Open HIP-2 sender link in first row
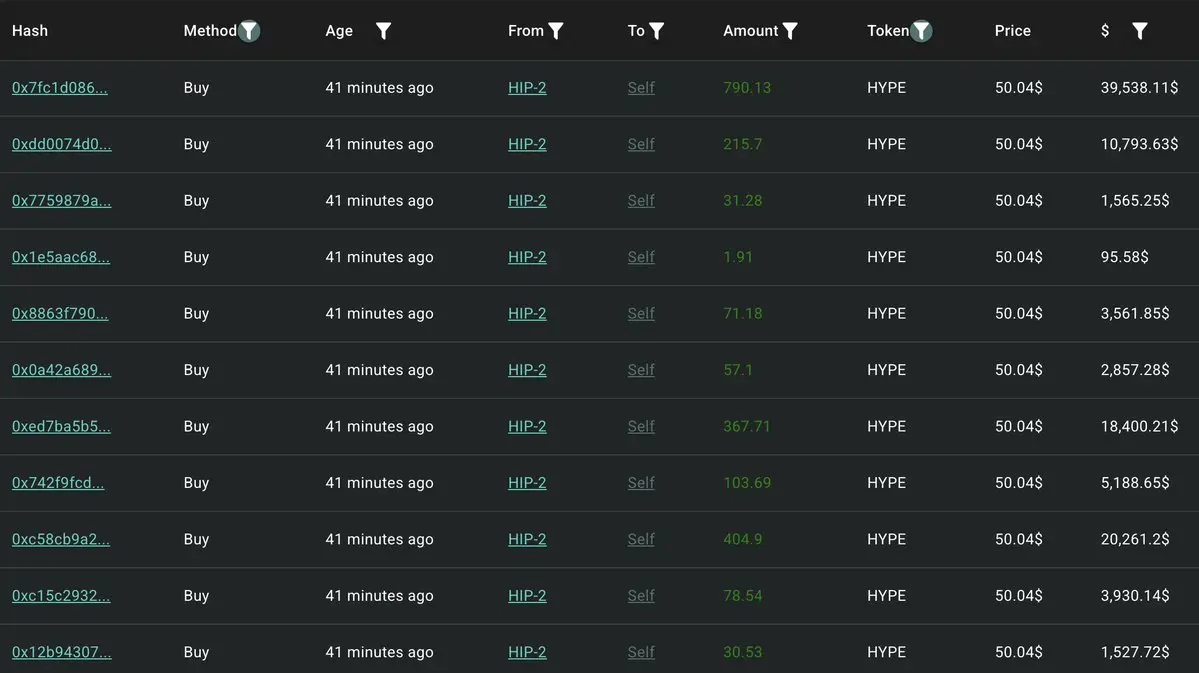Screen dimensions: 1199x673 (527, 87)
